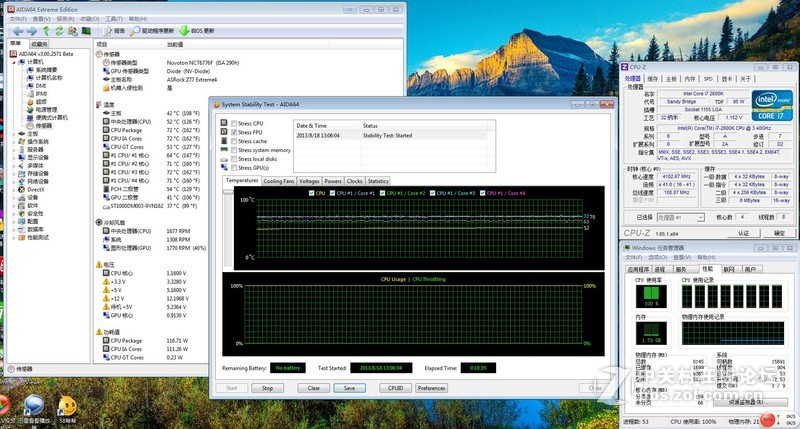Click the temperature graph vertical slider handle

[228, 192]
